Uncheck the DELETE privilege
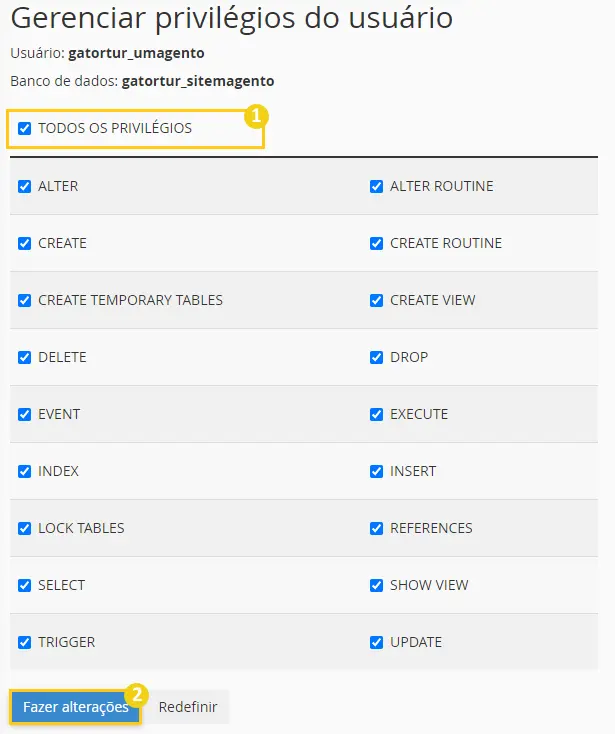This screenshot has height=734, width=615. click(24, 357)
